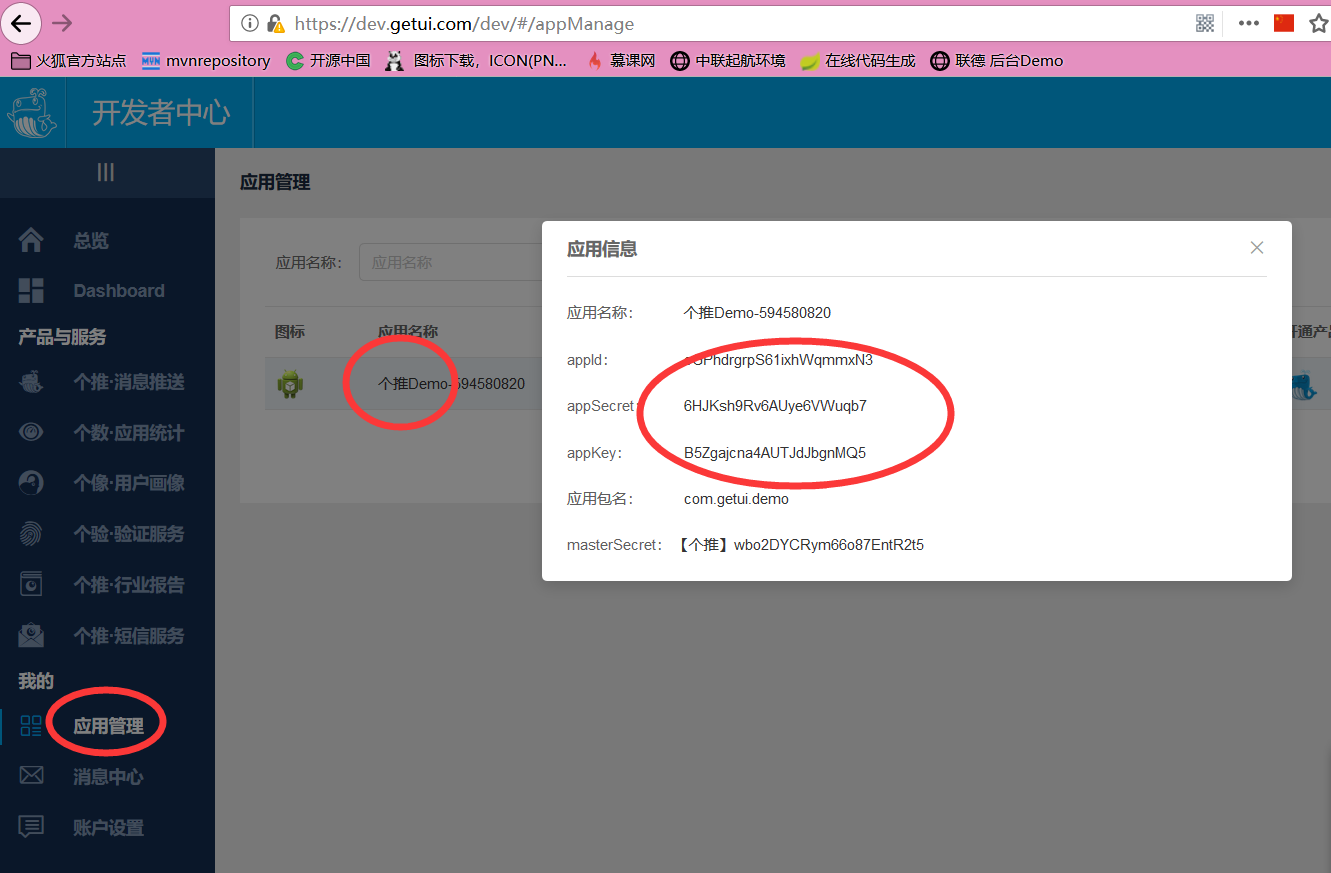
Task: Click the ship icon for 个推·消息推送
Action: pyautogui.click(x=31, y=382)
